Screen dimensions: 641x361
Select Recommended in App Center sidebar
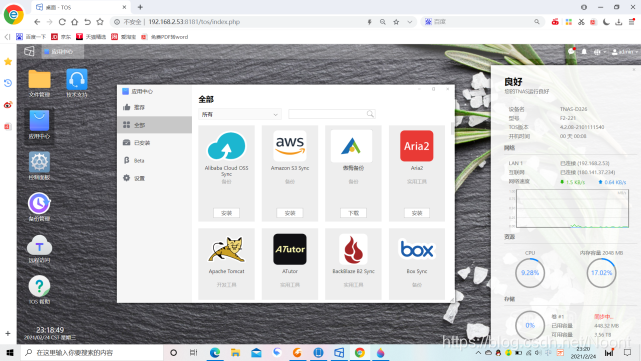pos(155,107)
